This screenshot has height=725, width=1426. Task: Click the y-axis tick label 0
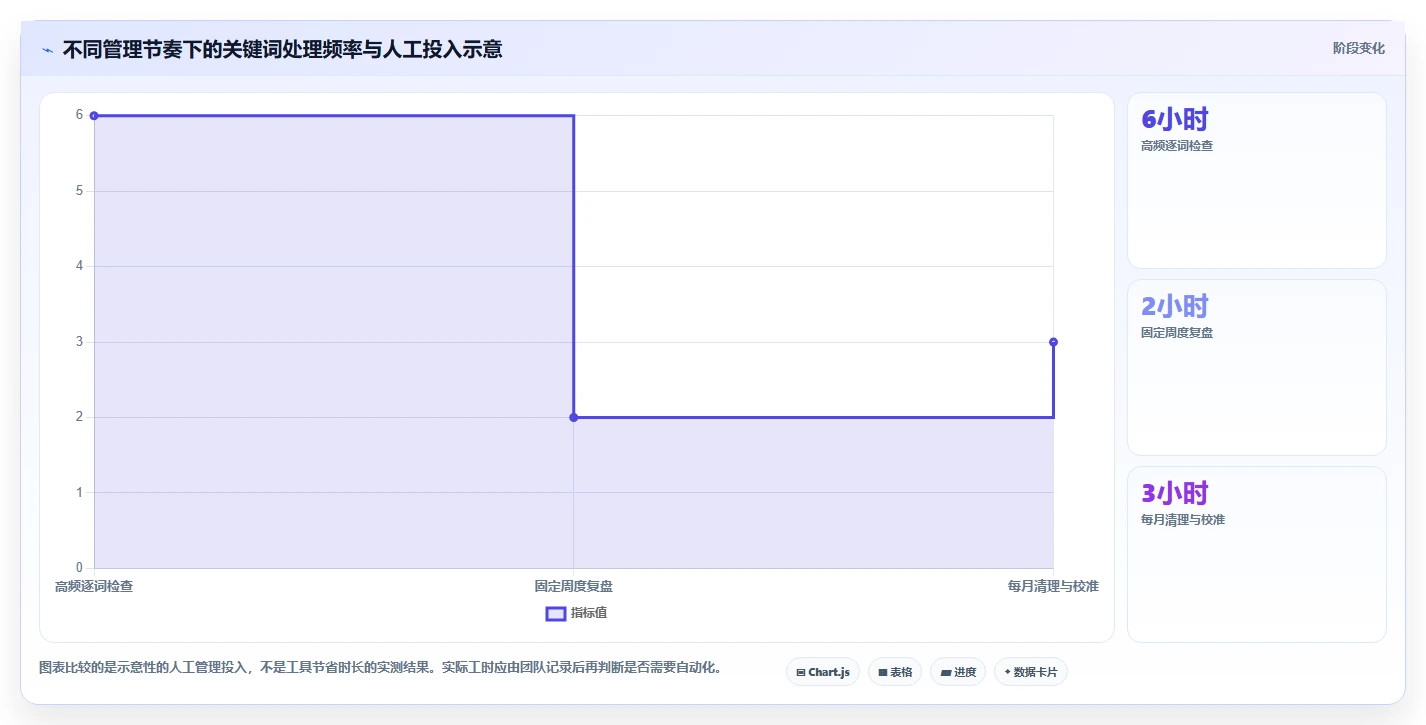click(79, 568)
